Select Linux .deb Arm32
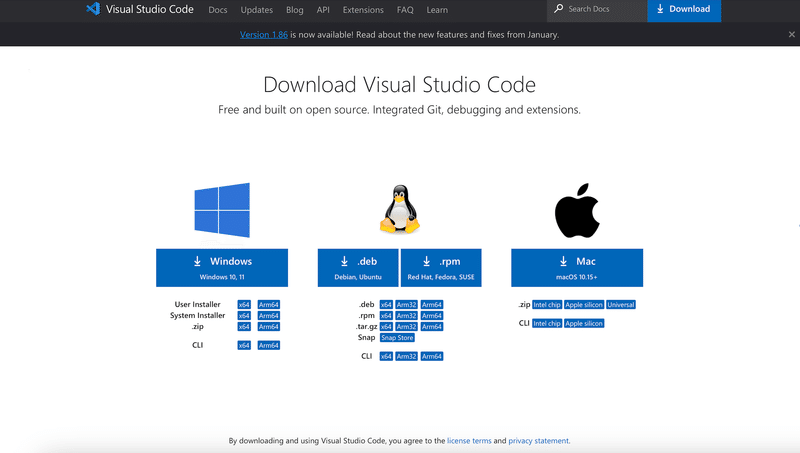 click(x=407, y=305)
